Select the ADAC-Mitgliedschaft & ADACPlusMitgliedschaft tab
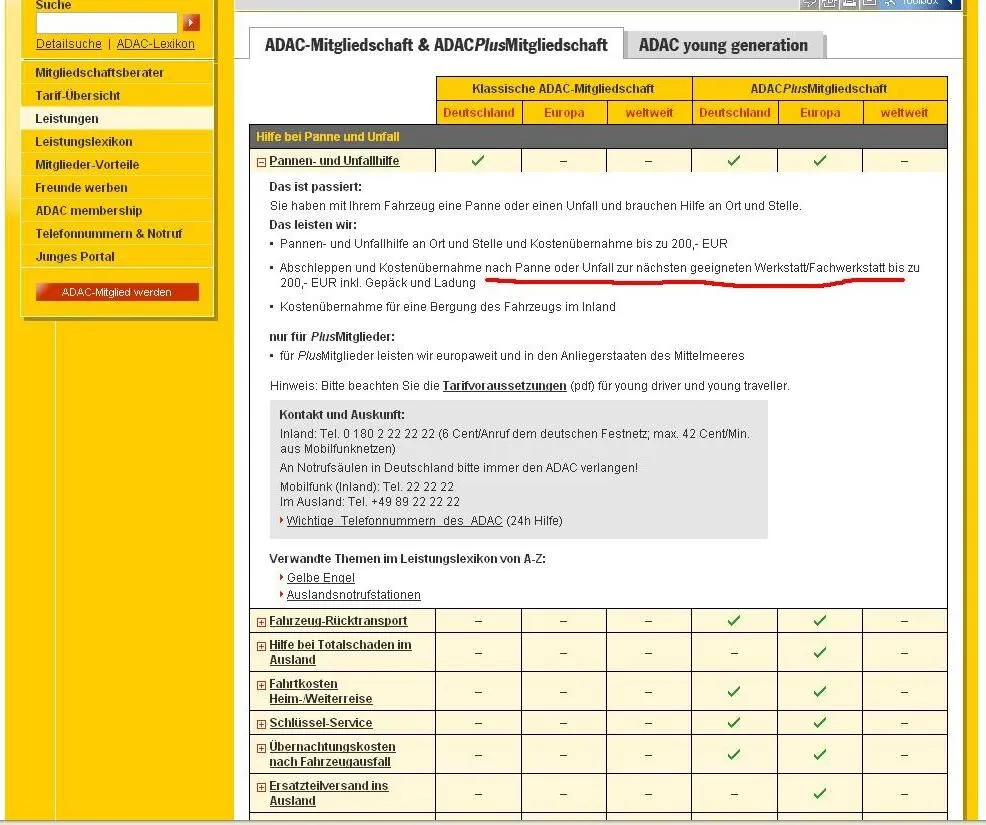The image size is (986, 825). [435, 45]
